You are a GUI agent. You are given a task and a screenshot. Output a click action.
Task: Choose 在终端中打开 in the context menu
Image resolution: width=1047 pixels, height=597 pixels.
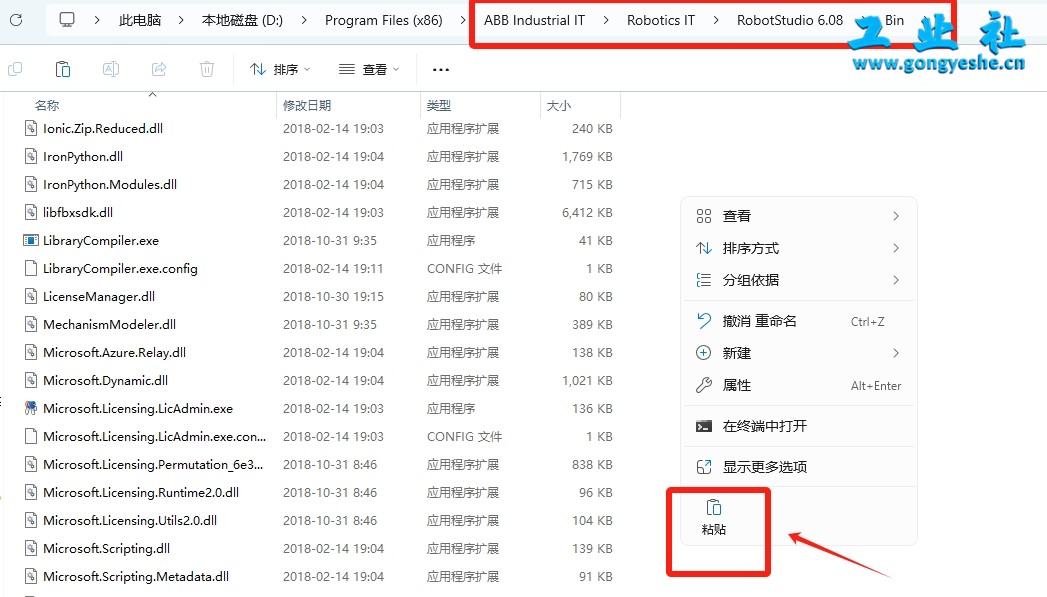click(799, 426)
